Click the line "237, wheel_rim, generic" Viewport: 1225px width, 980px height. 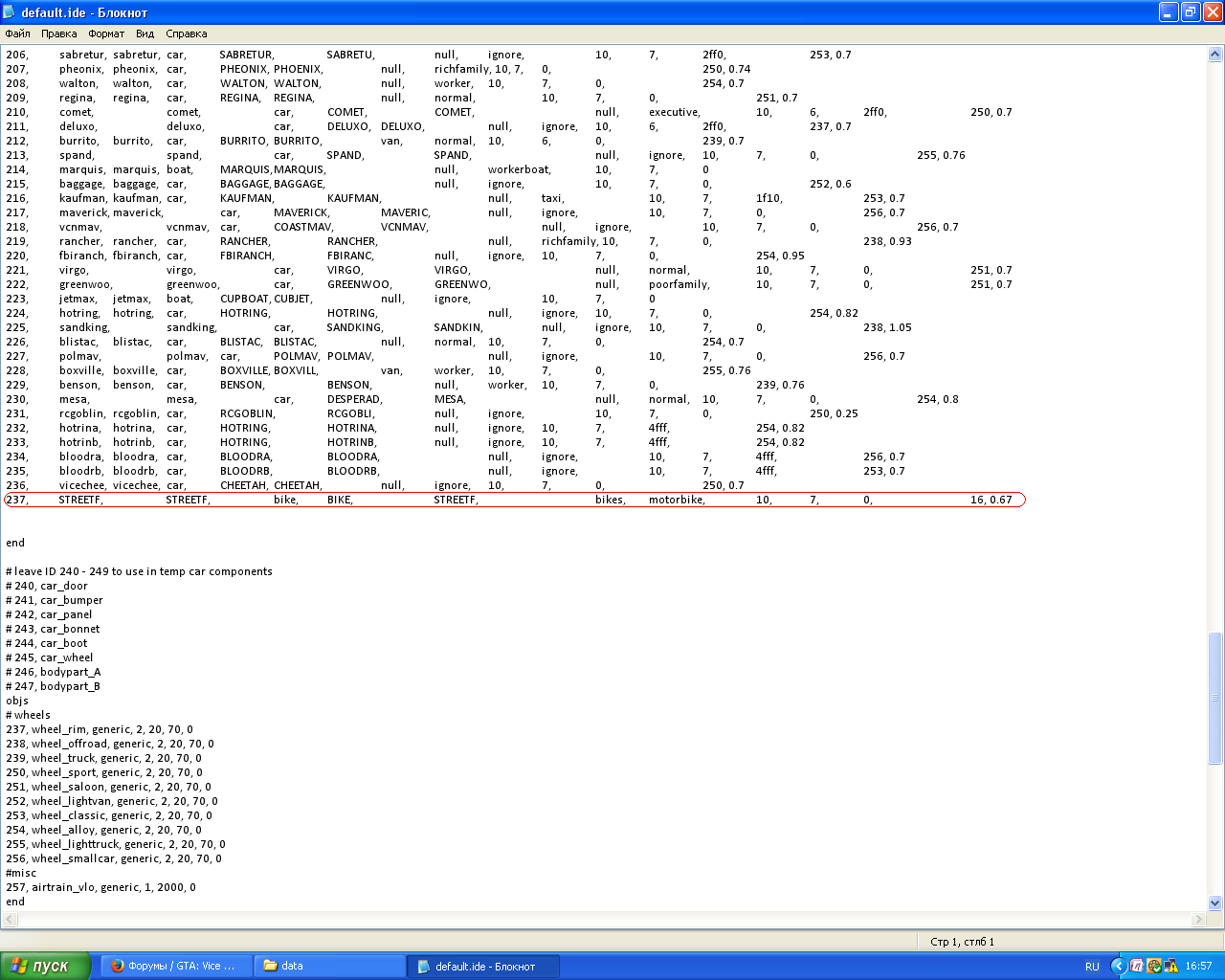point(100,729)
